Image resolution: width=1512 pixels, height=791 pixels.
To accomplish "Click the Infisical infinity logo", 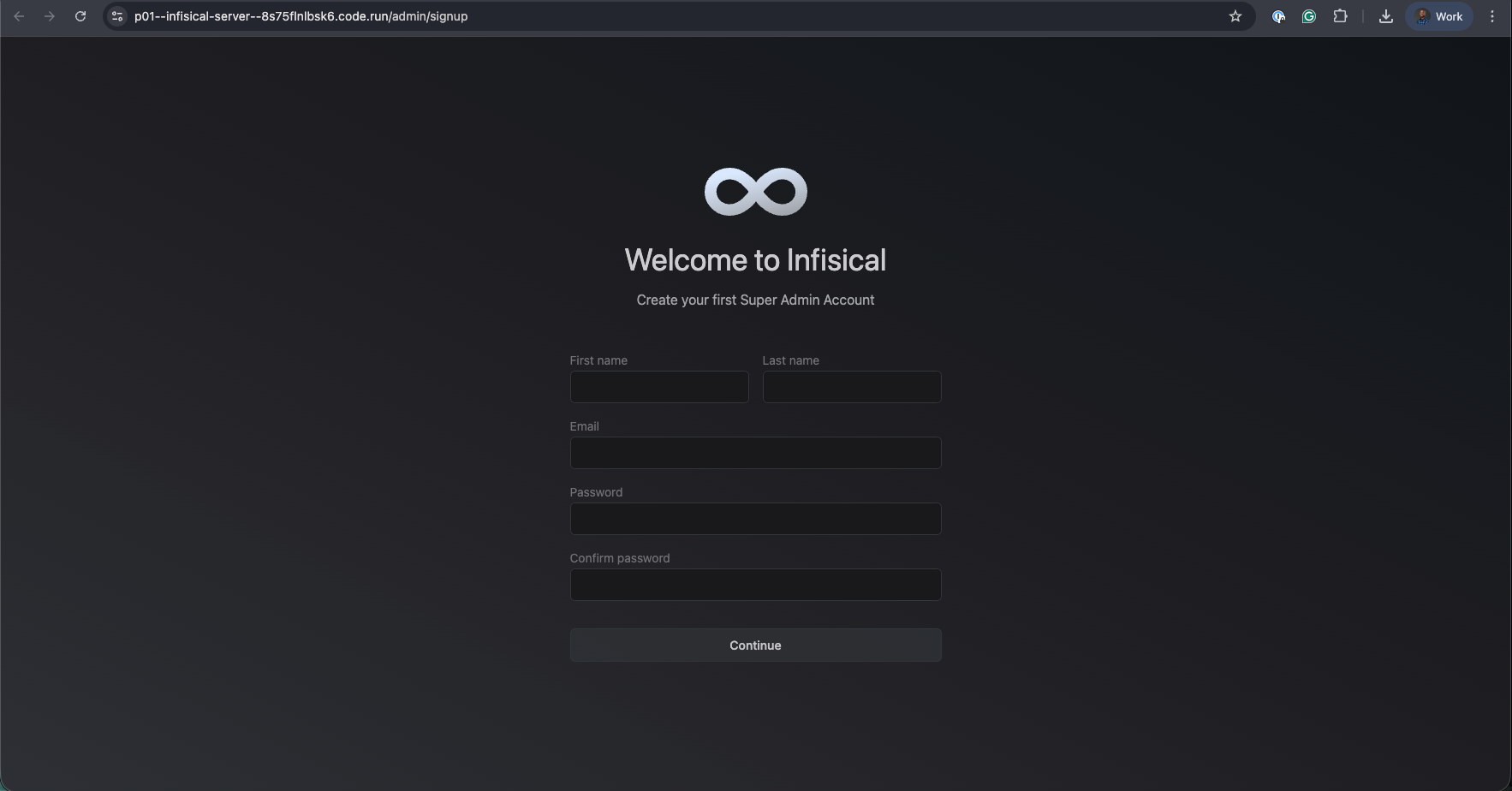I will click(x=755, y=192).
